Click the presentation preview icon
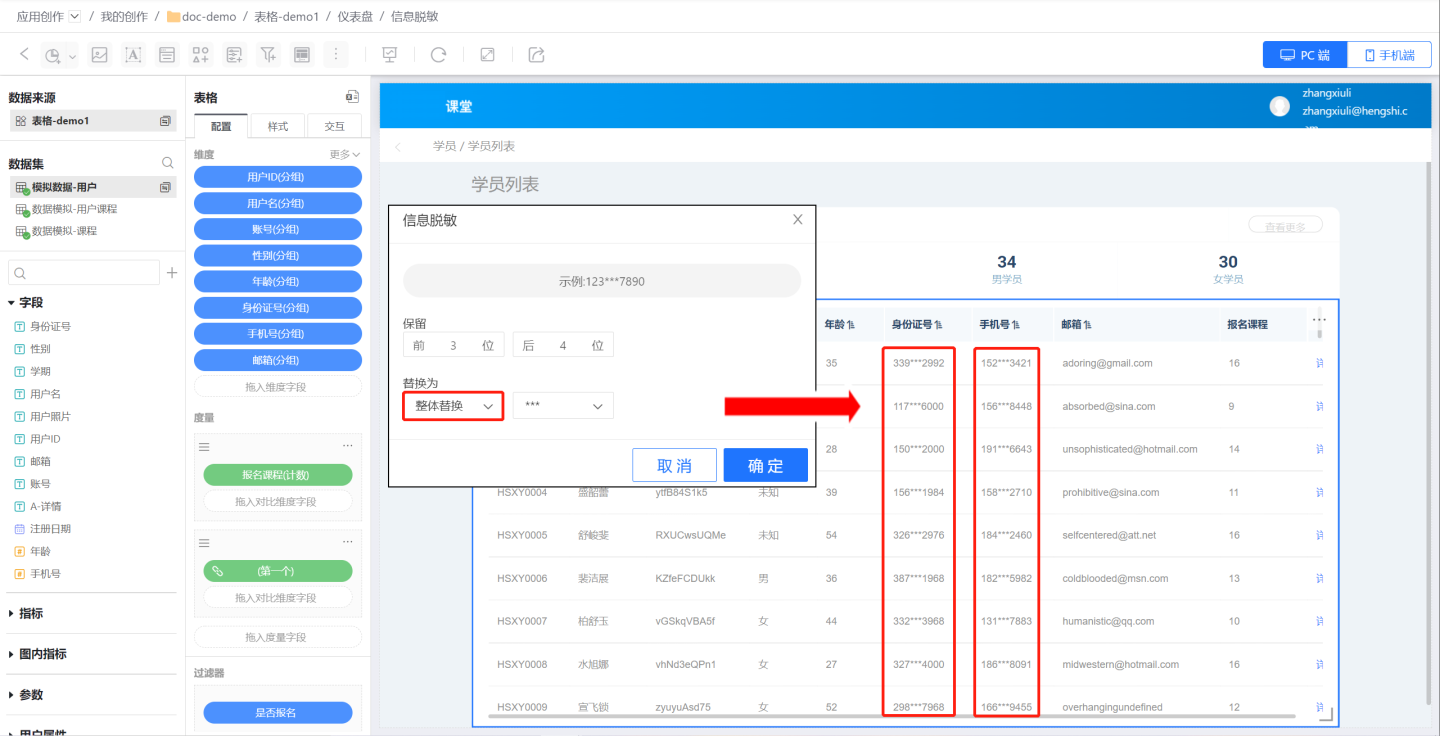Screen dimensions: 1440x736 [390, 55]
